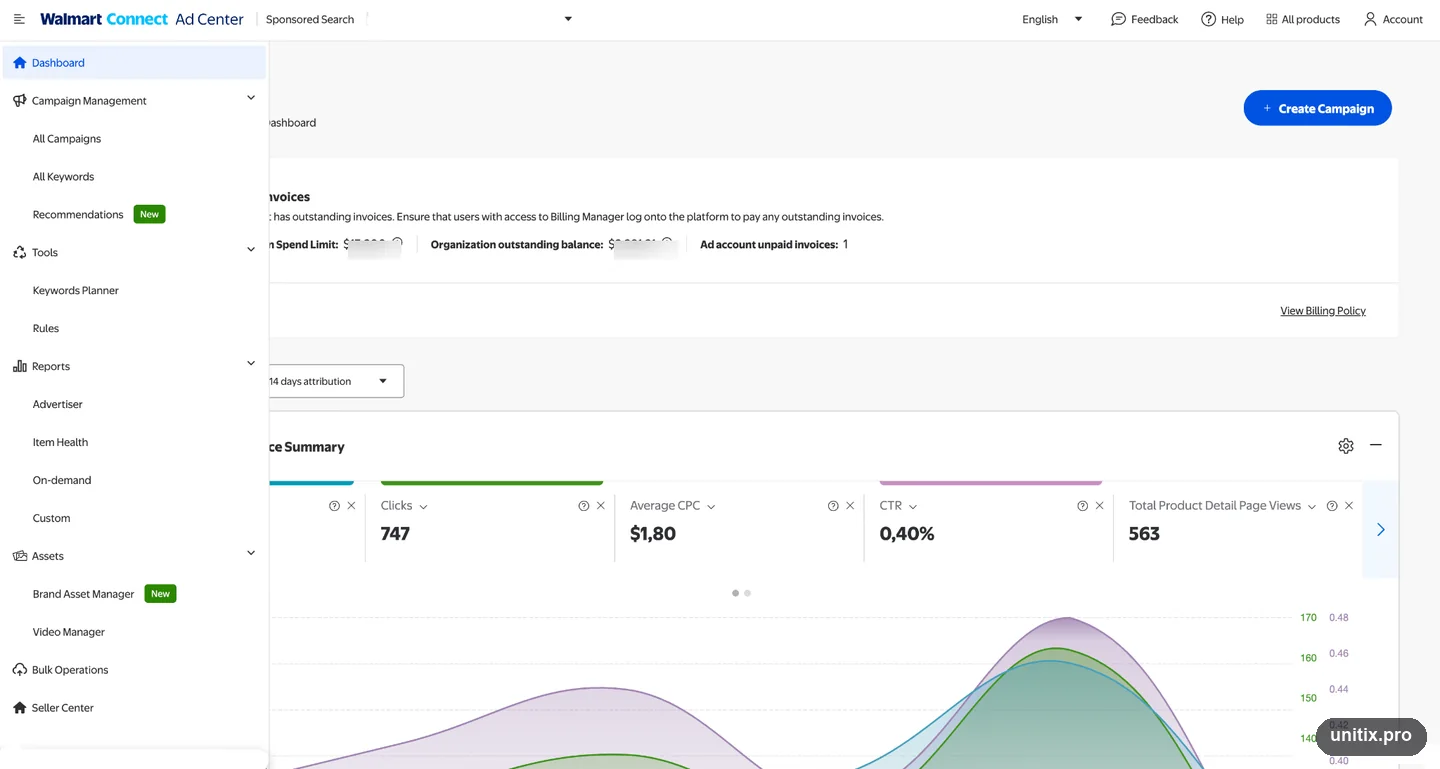Click Total Product Detail Page Views info icon
This screenshot has height=769, width=1440.
pos(1332,506)
